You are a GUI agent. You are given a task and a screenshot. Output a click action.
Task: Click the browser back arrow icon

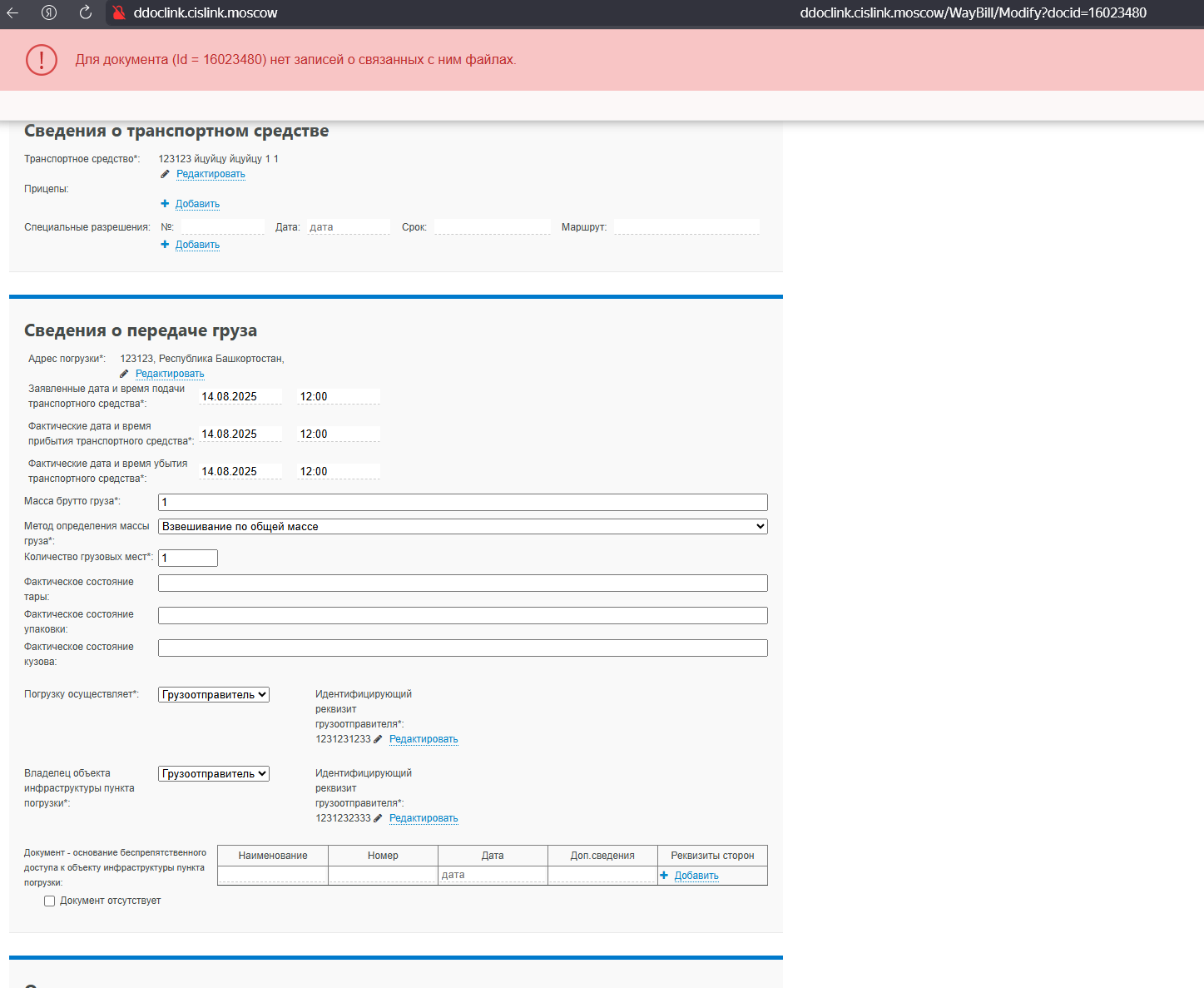(12, 12)
